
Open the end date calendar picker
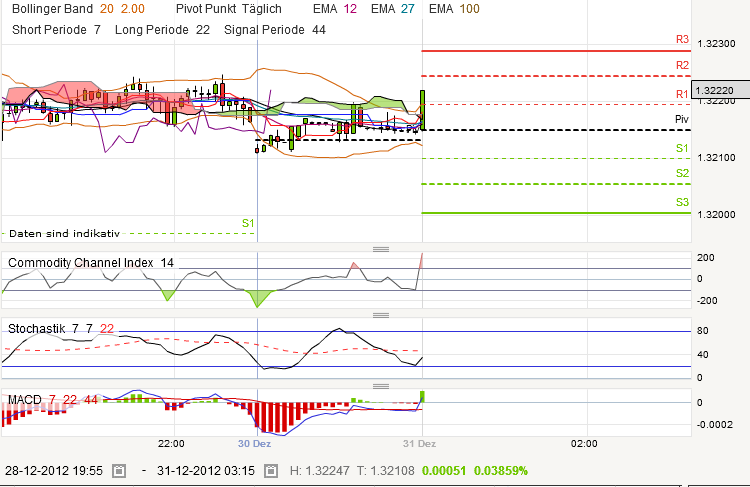point(263,469)
